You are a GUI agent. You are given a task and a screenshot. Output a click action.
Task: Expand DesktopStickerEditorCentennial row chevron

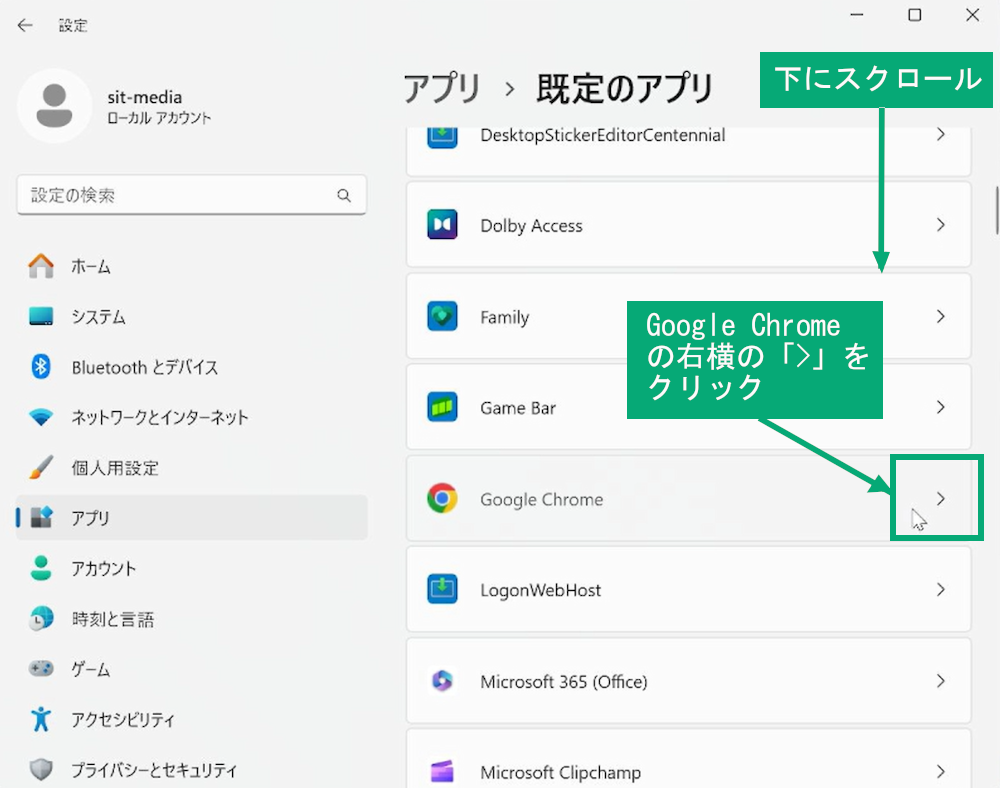(x=941, y=135)
